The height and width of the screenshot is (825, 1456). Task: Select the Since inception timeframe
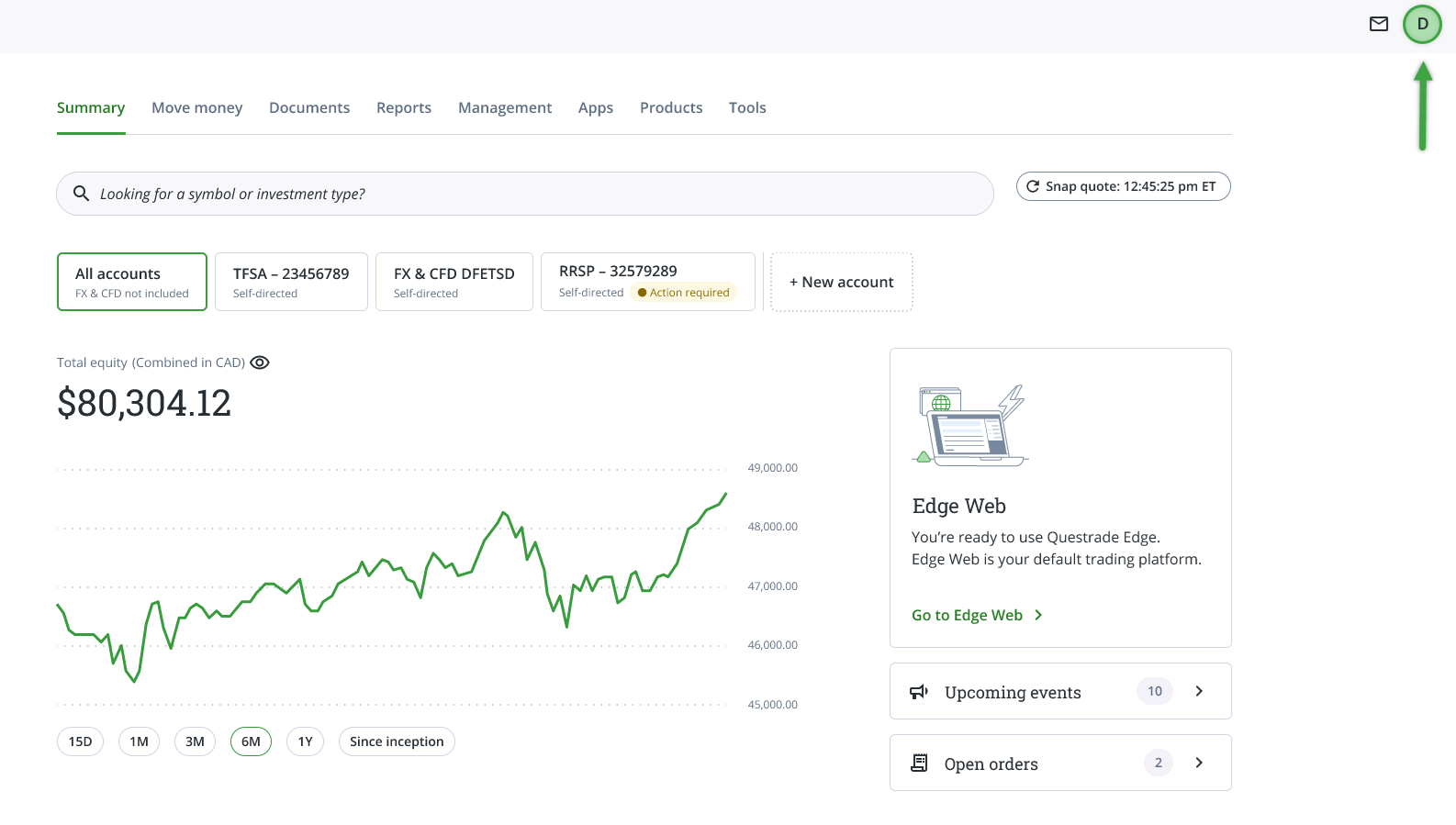(x=397, y=741)
